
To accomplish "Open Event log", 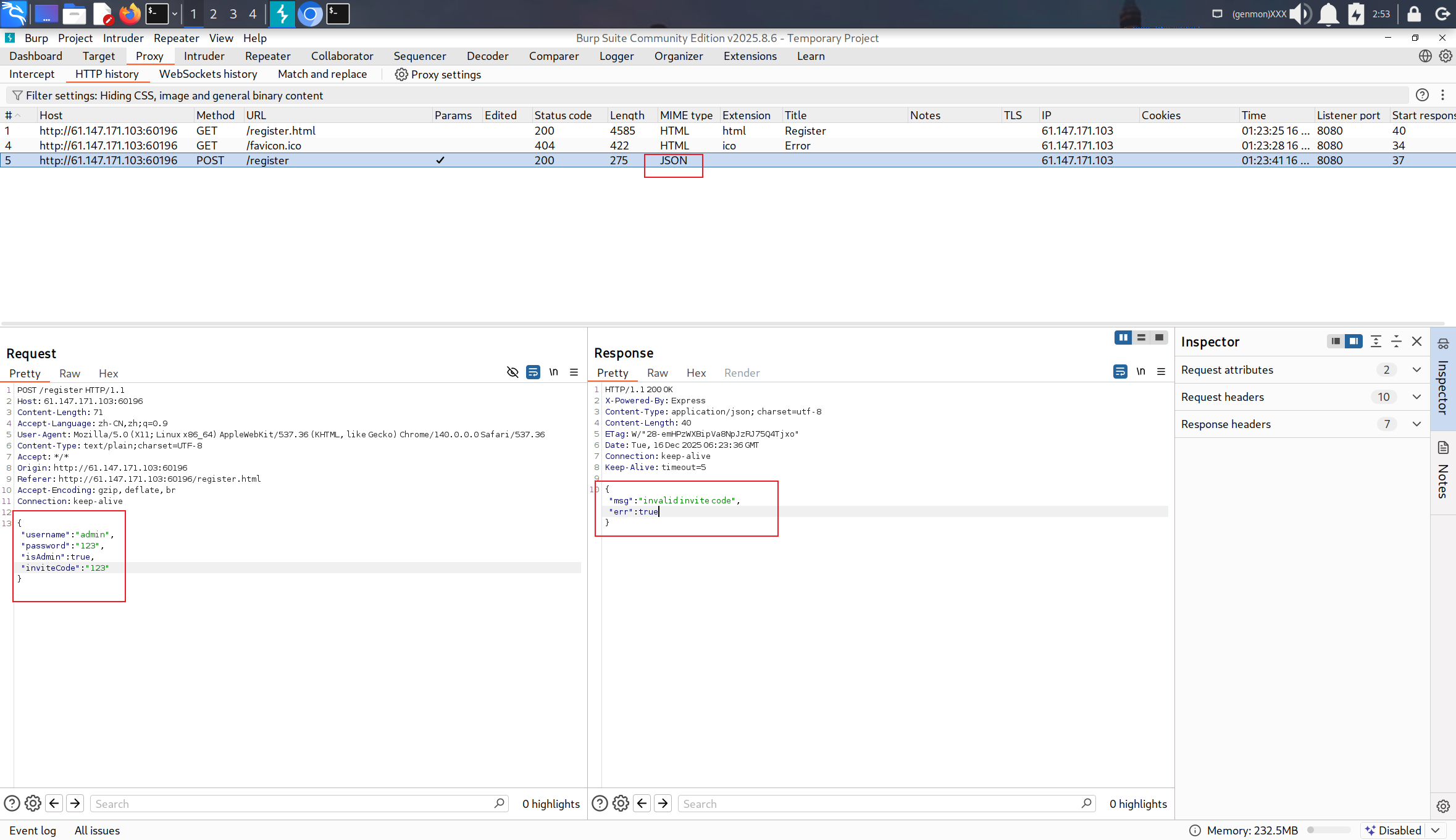I will click(33, 830).
